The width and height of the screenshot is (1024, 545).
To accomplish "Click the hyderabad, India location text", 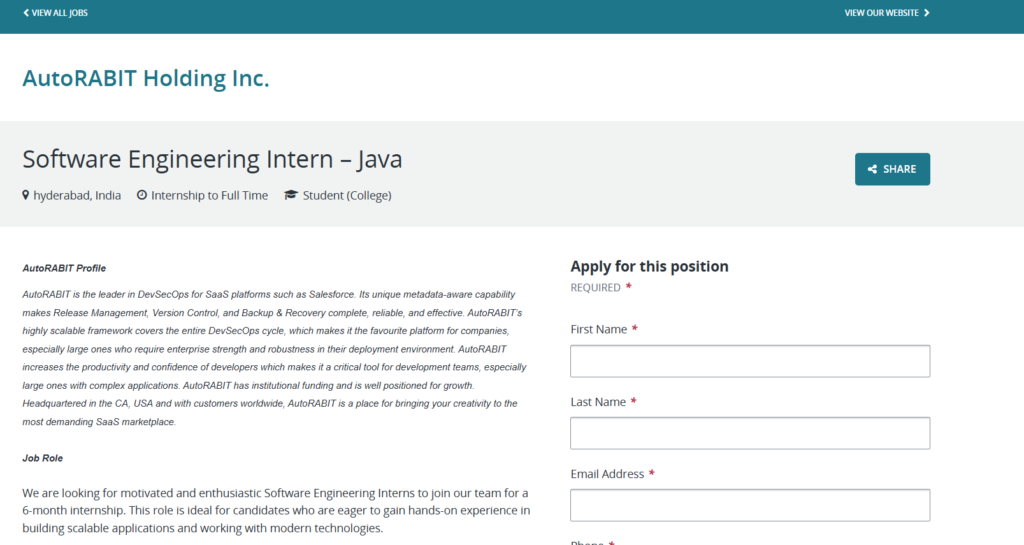I will coord(77,196).
